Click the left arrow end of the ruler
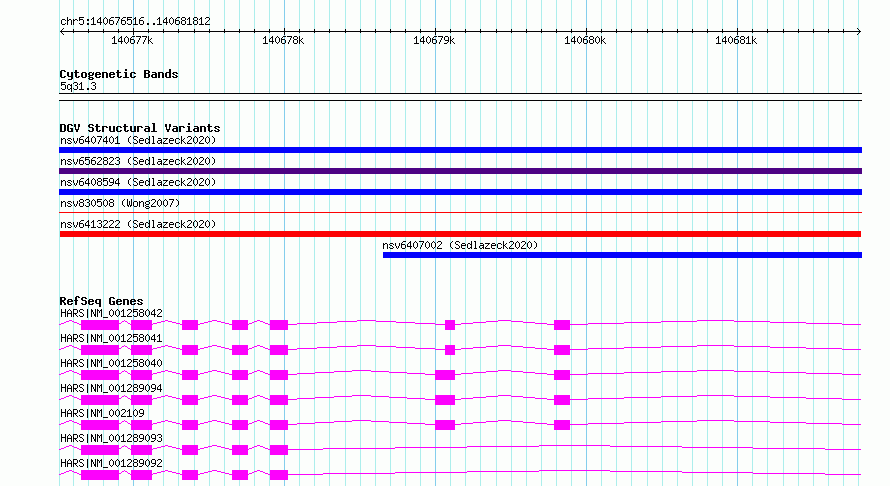Screen dimensions: 890x486 [x=62, y=31]
